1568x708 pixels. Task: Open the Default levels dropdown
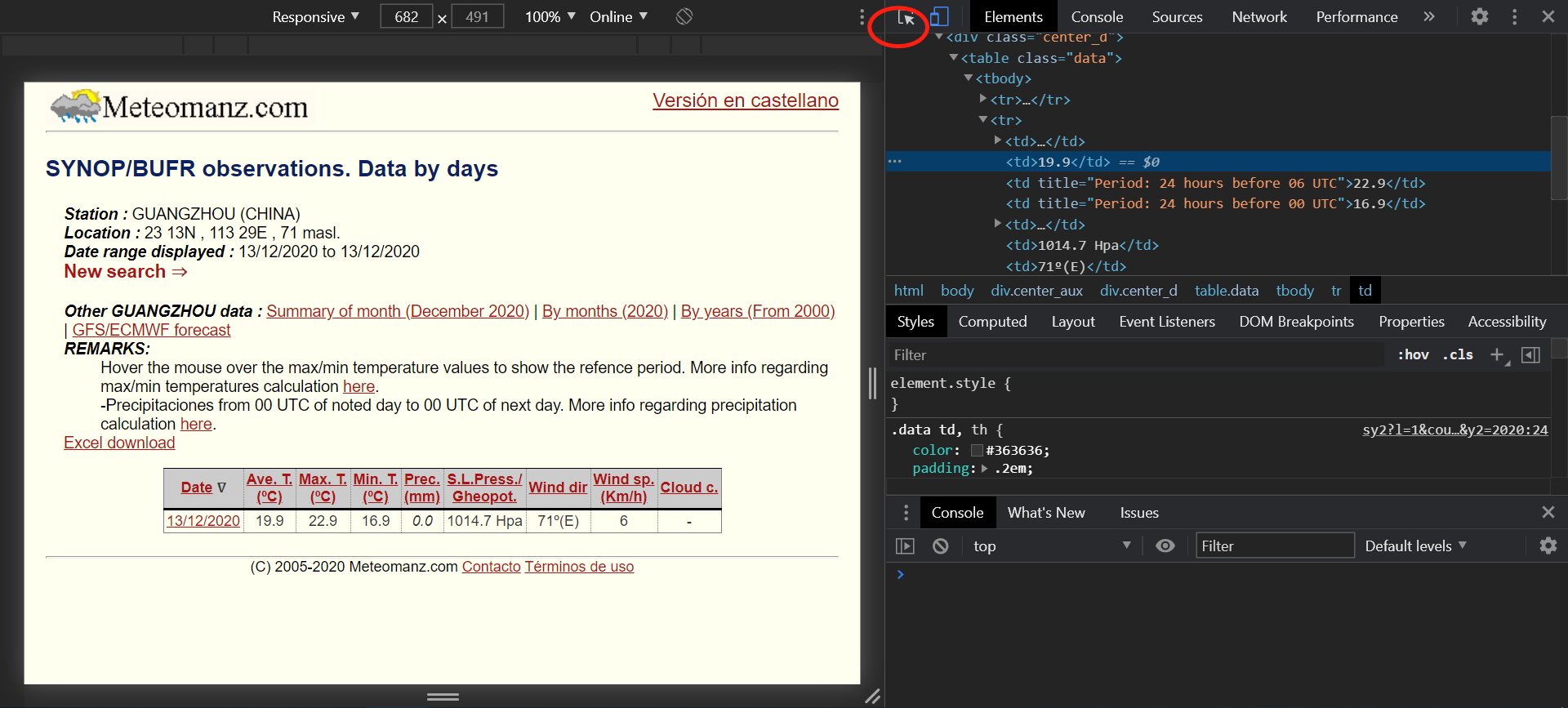tap(1415, 545)
